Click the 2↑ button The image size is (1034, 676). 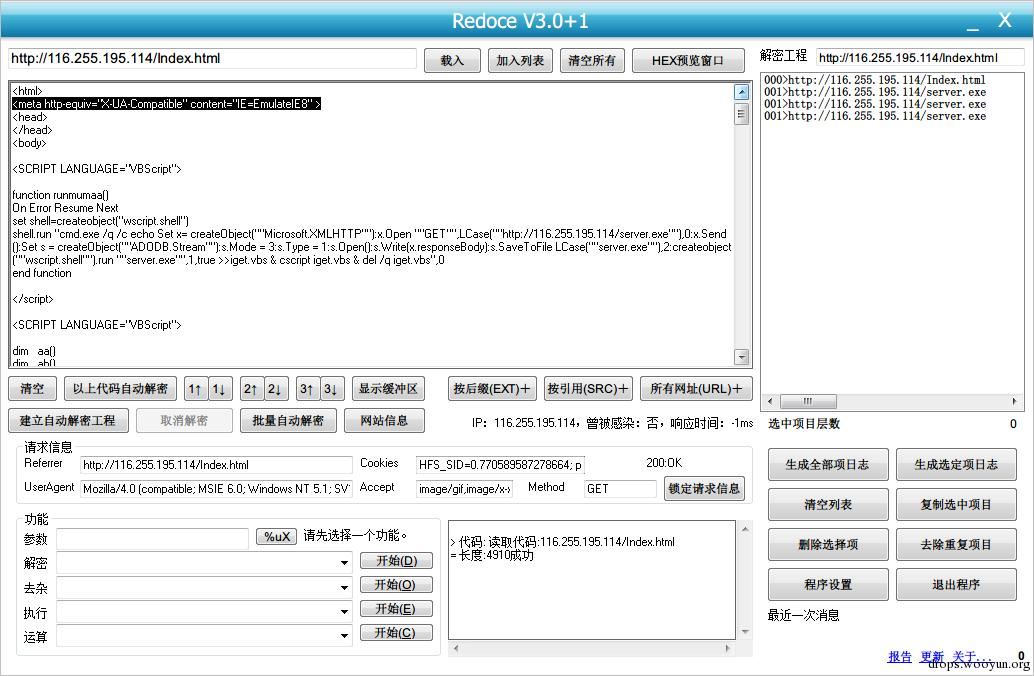pos(251,388)
